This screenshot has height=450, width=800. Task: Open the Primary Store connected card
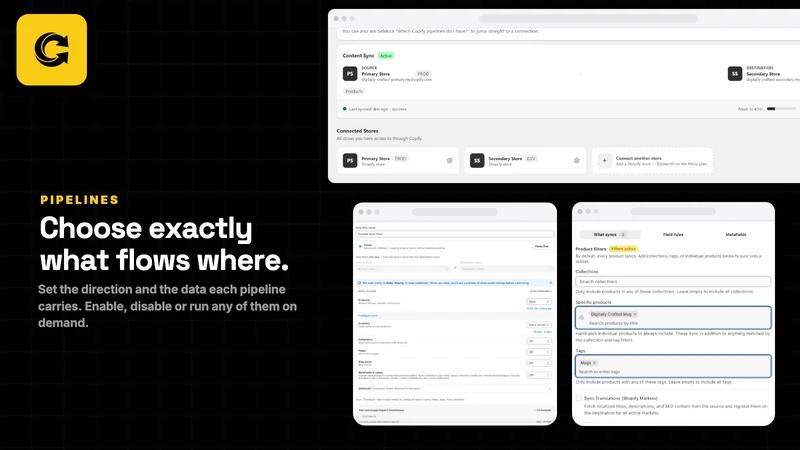click(x=397, y=161)
